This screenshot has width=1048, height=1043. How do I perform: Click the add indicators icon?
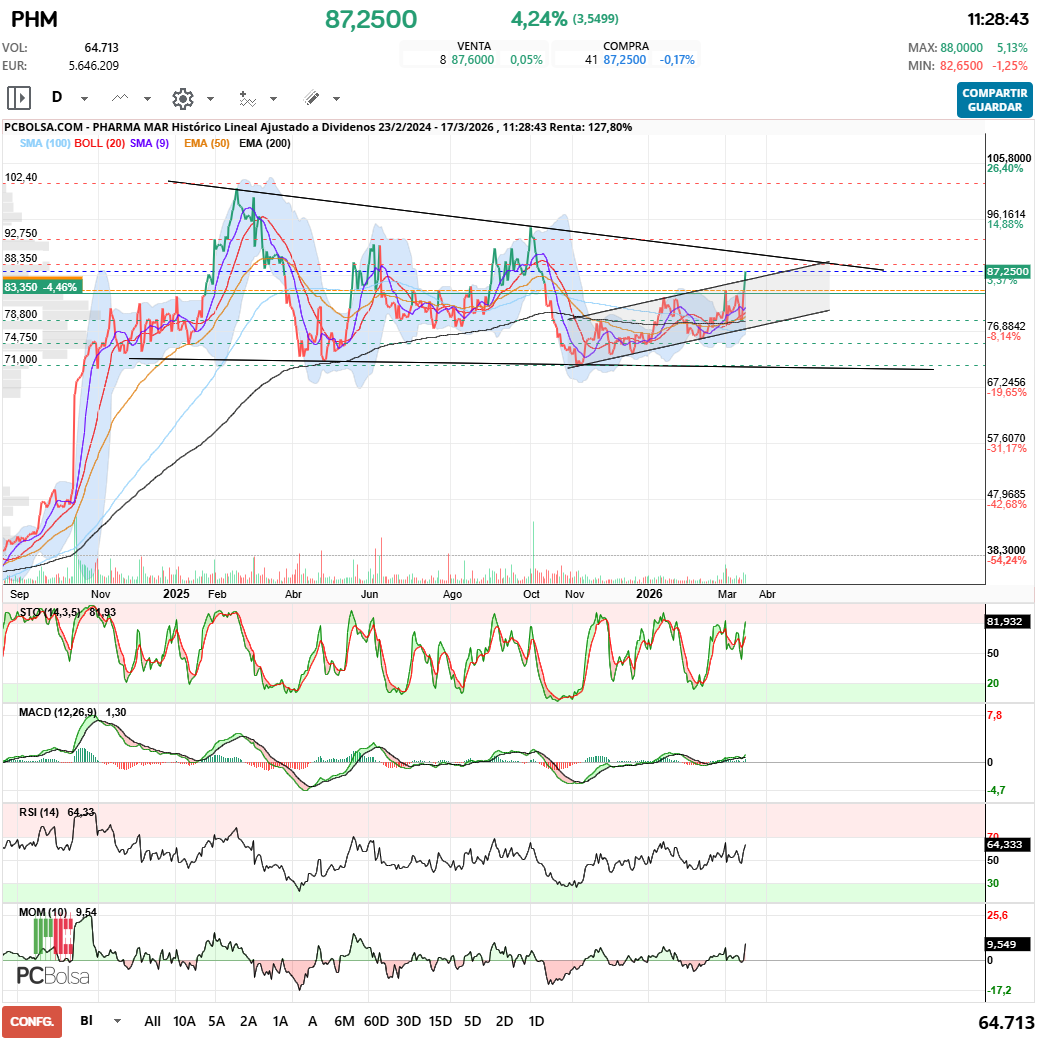[x=247, y=98]
